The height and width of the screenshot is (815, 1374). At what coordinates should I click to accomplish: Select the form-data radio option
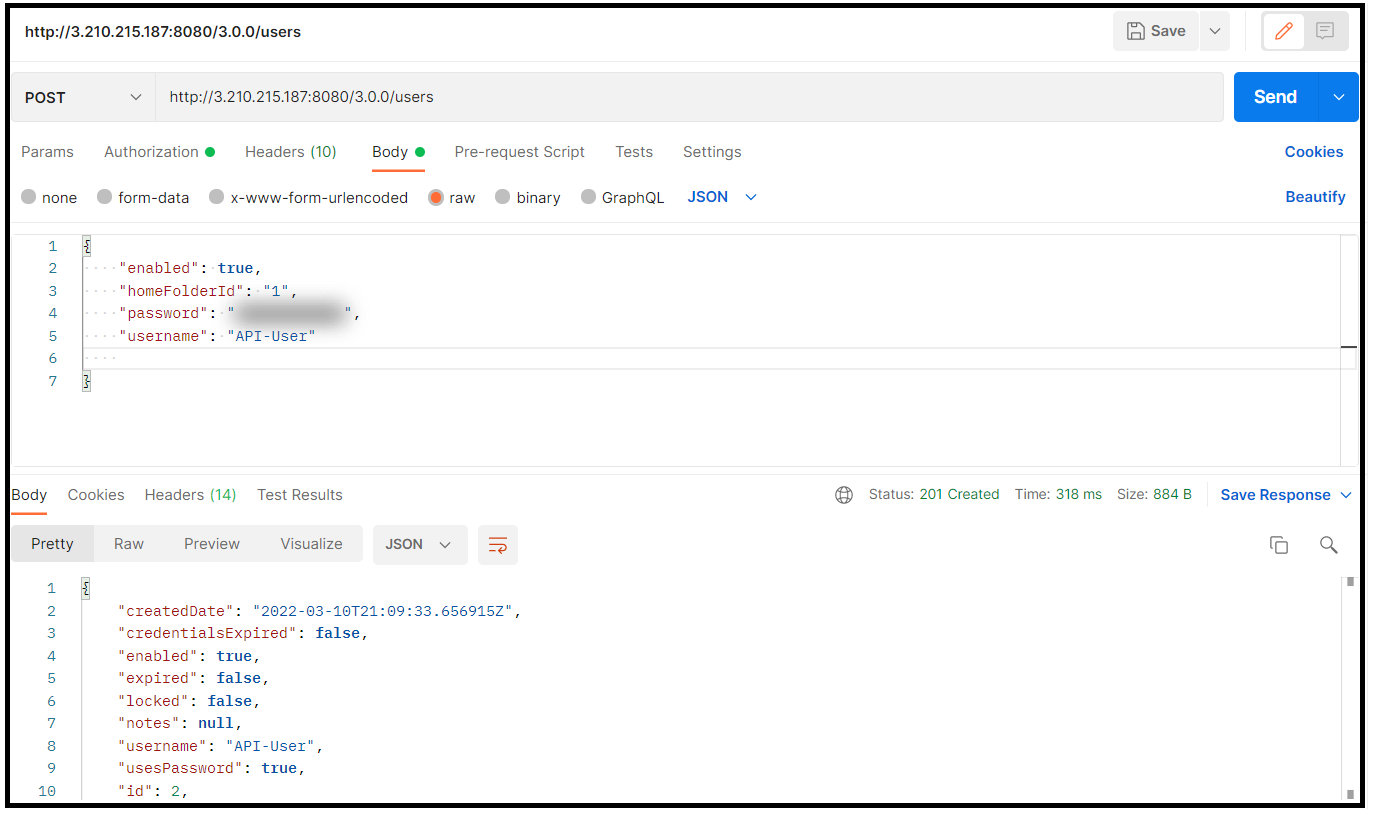[104, 197]
